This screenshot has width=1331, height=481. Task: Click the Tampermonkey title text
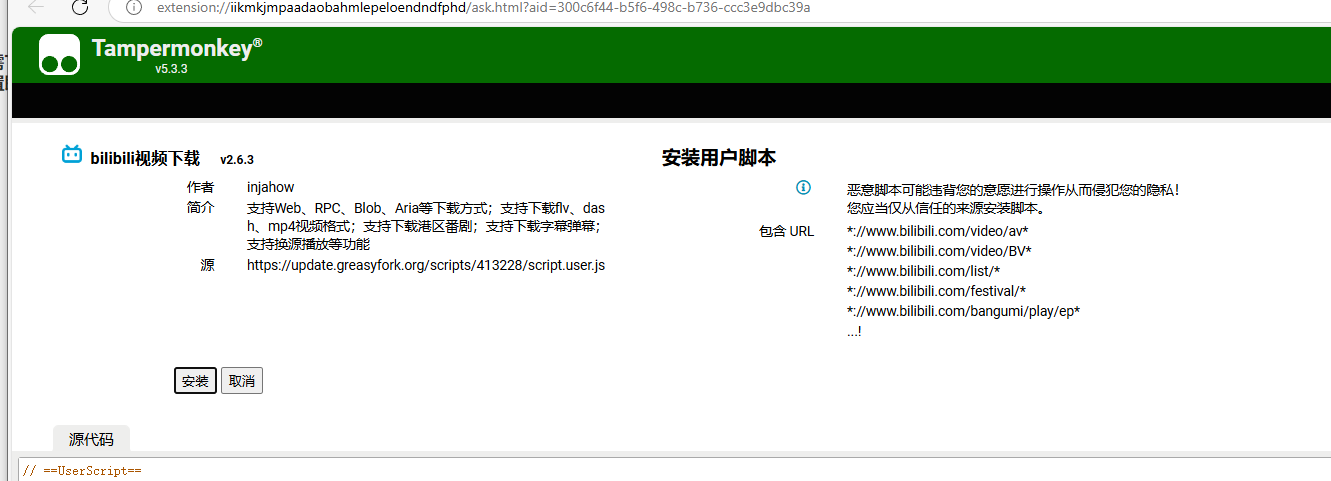tap(177, 48)
